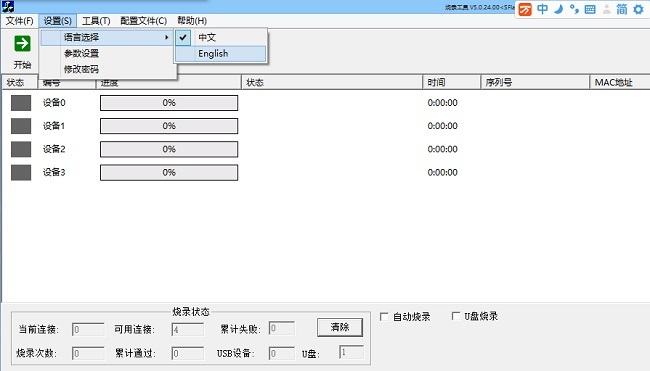Click 设备0 progress bar
The height and width of the screenshot is (371, 650).
click(x=169, y=103)
